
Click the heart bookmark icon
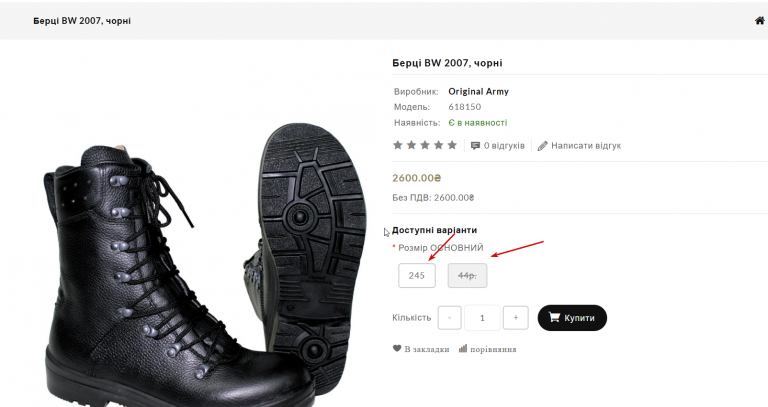coord(398,349)
